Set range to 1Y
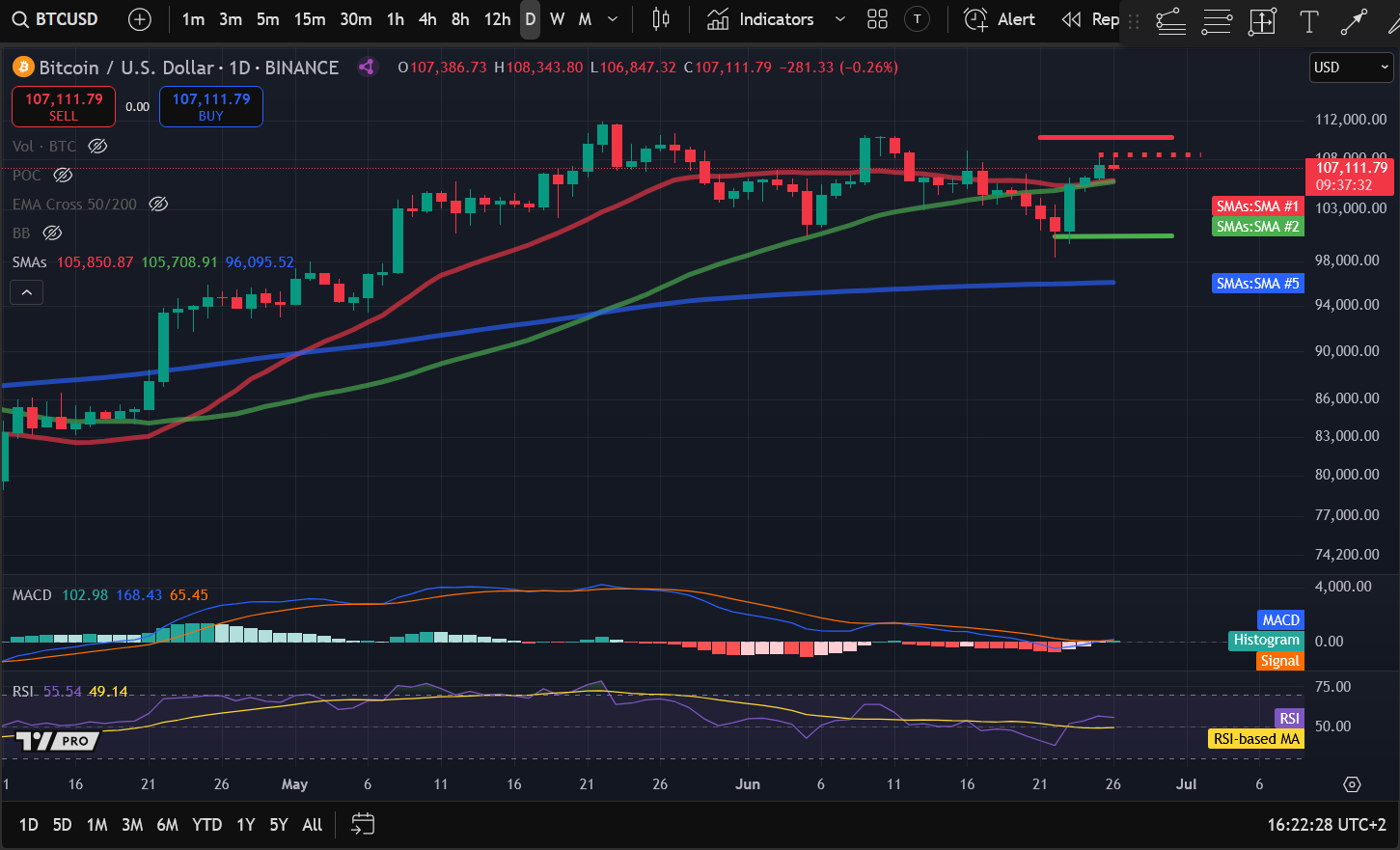 coord(246,825)
